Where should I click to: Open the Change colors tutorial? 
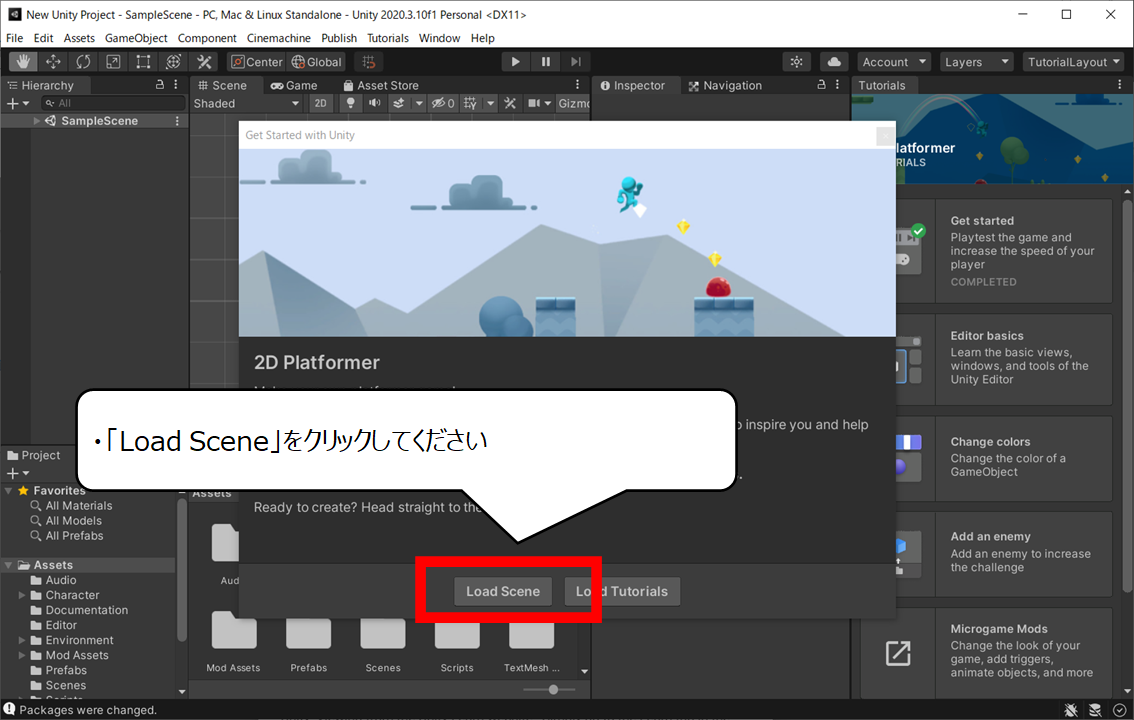[1005, 458]
